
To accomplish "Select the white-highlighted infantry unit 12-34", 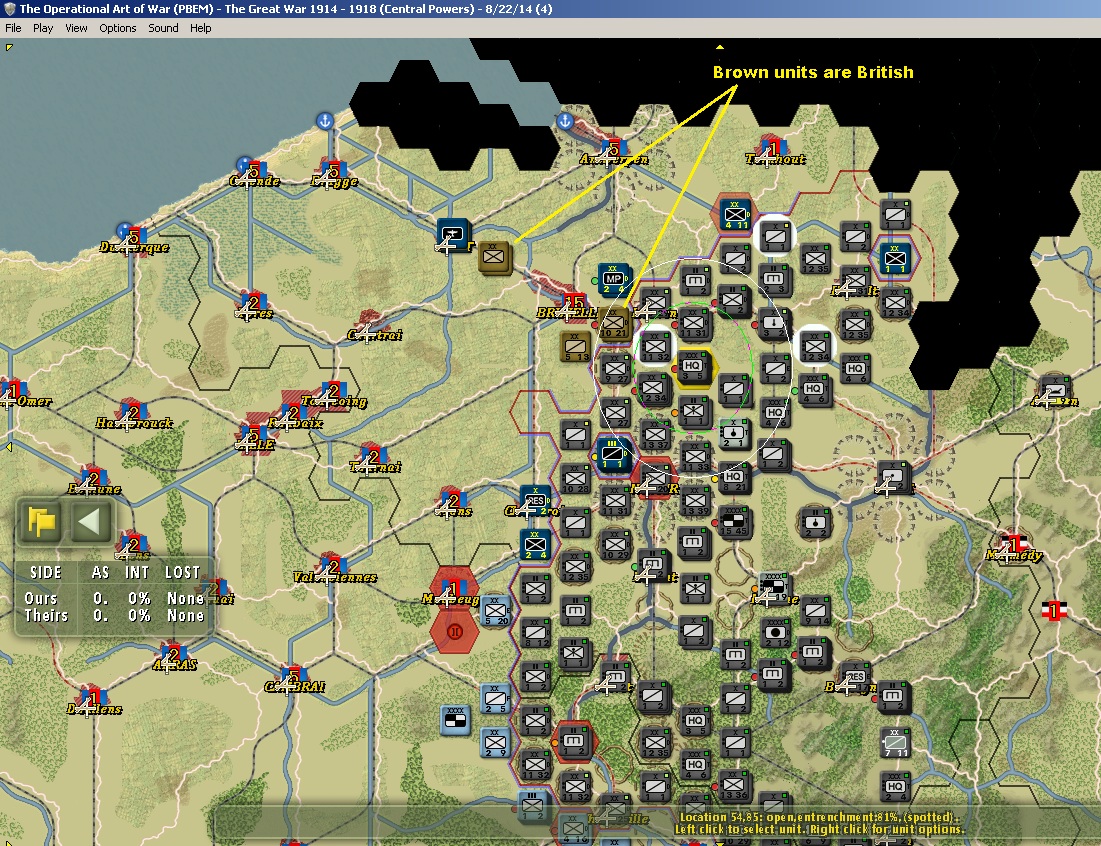I will (x=815, y=346).
